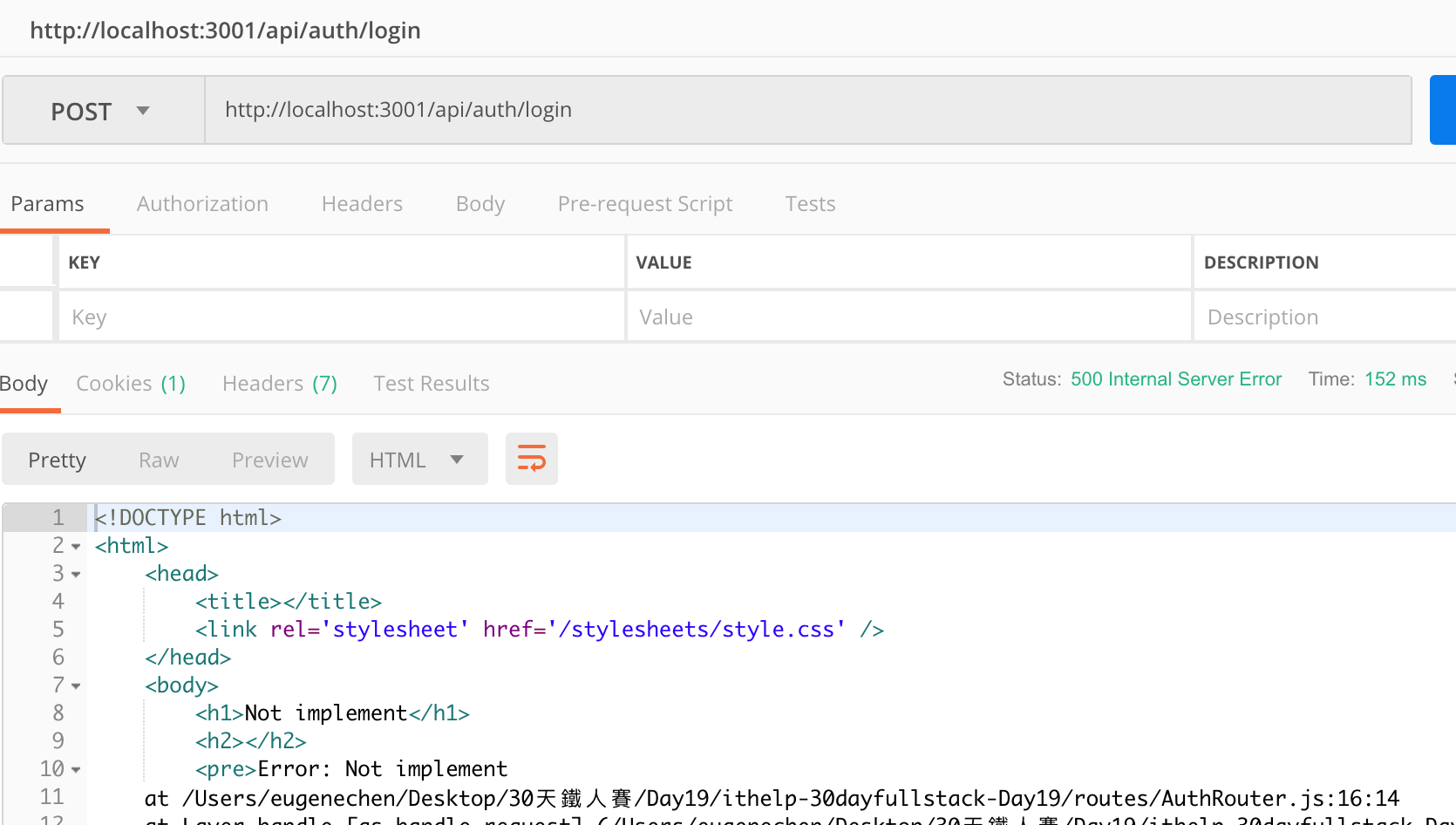1456x825 pixels.
Task: Open the request Headers tab
Action: tap(362, 204)
